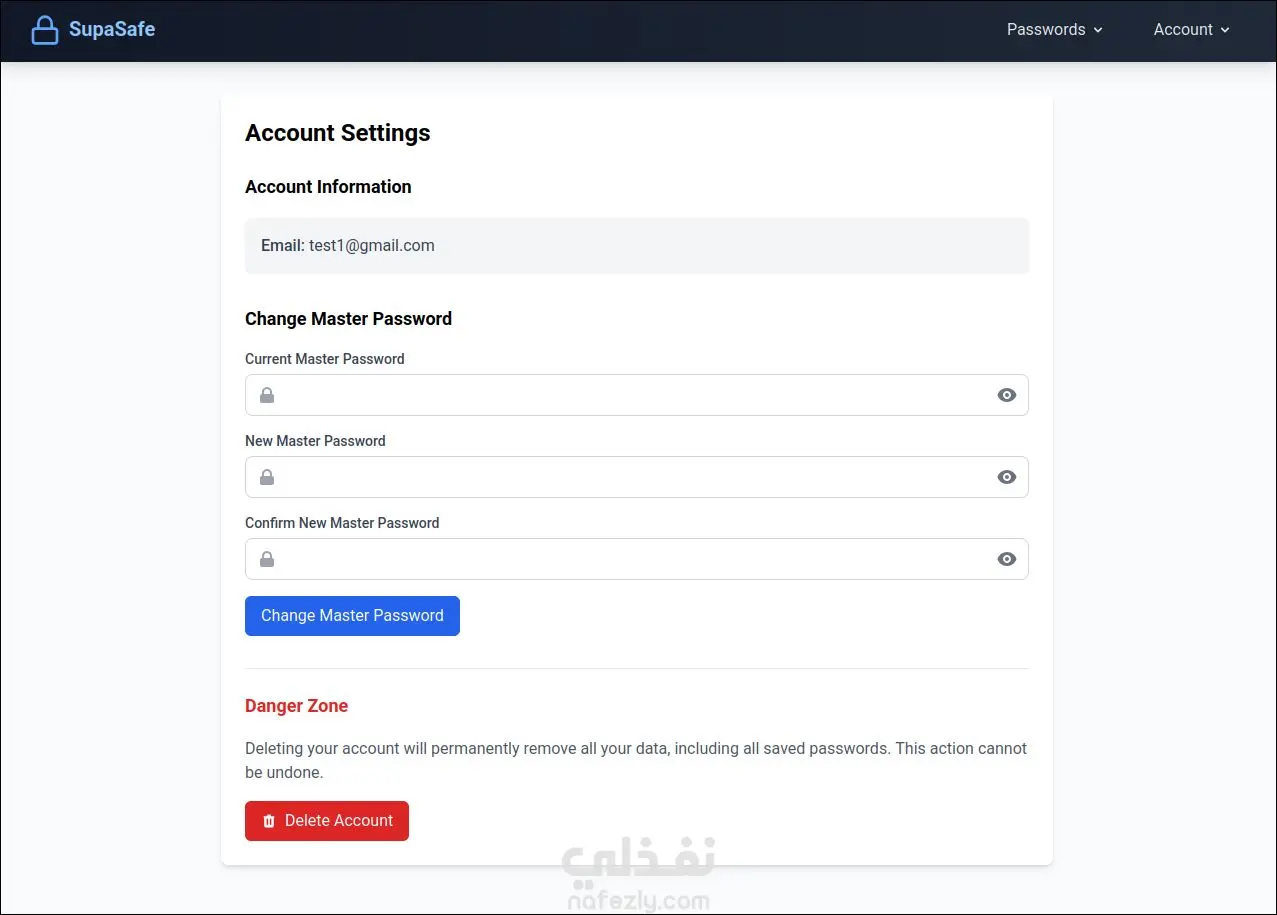
Task: Click lock icon in New Master Password field
Action: (x=267, y=477)
